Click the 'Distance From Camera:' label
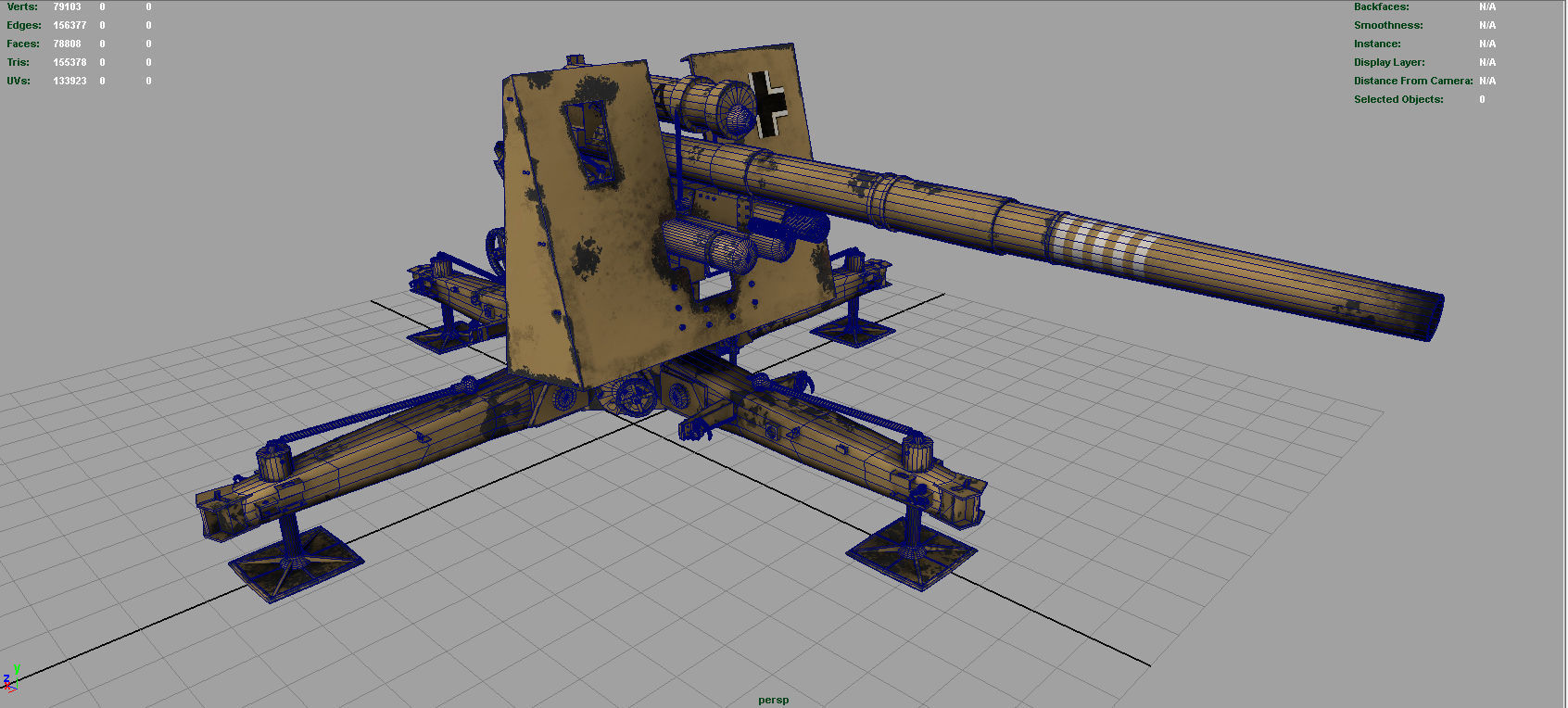 coord(1413,81)
